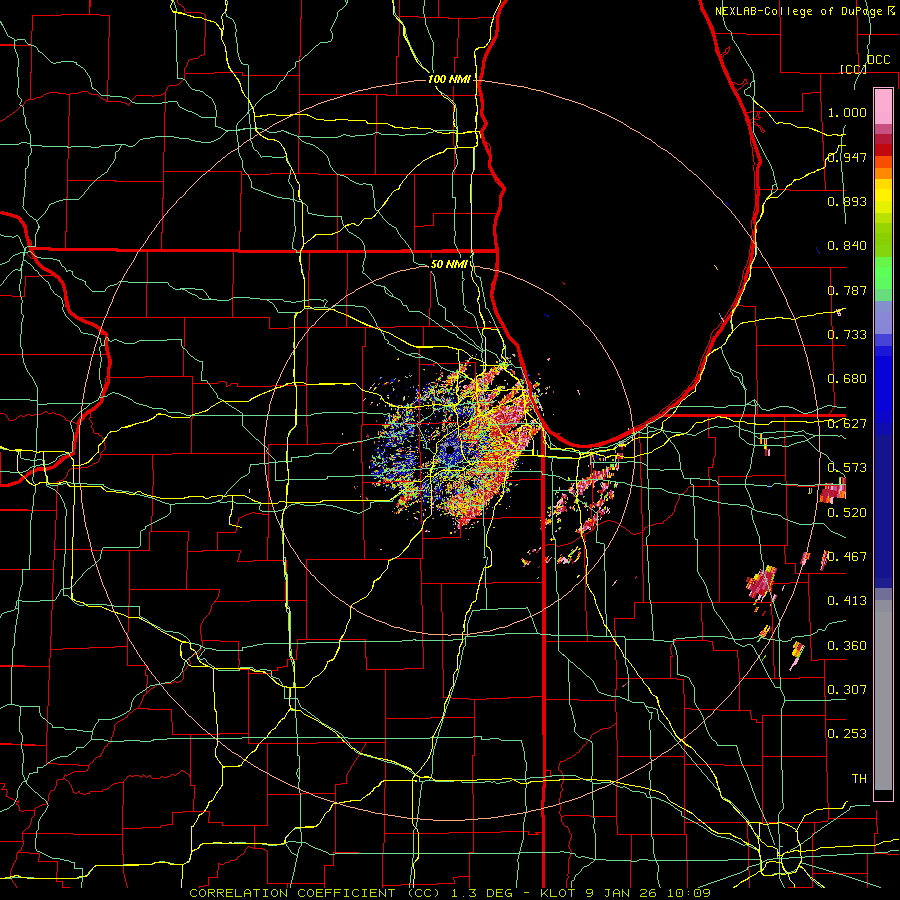The height and width of the screenshot is (900, 900).
Task: Click the Correlation Coefficient KLOT caption
Action: (450, 893)
